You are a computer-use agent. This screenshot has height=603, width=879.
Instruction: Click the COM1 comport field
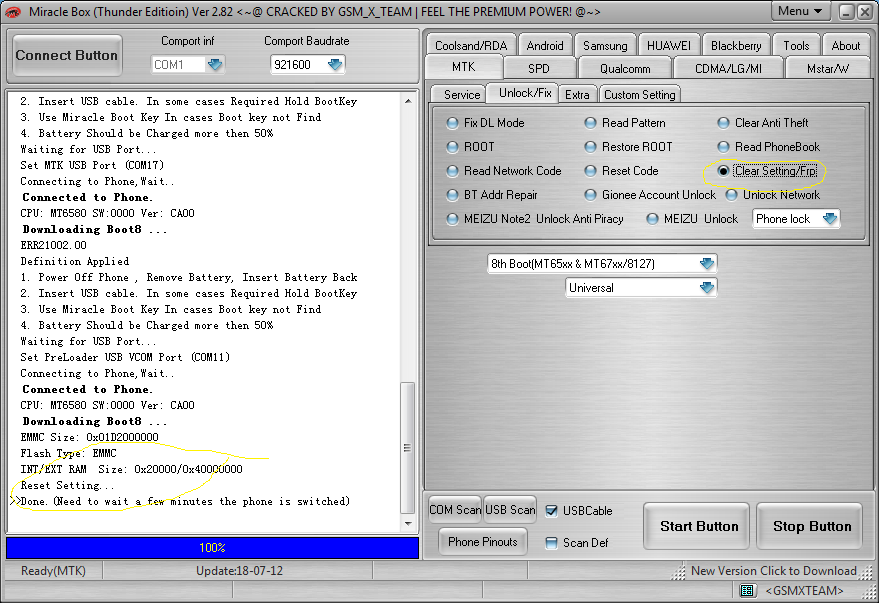187,64
